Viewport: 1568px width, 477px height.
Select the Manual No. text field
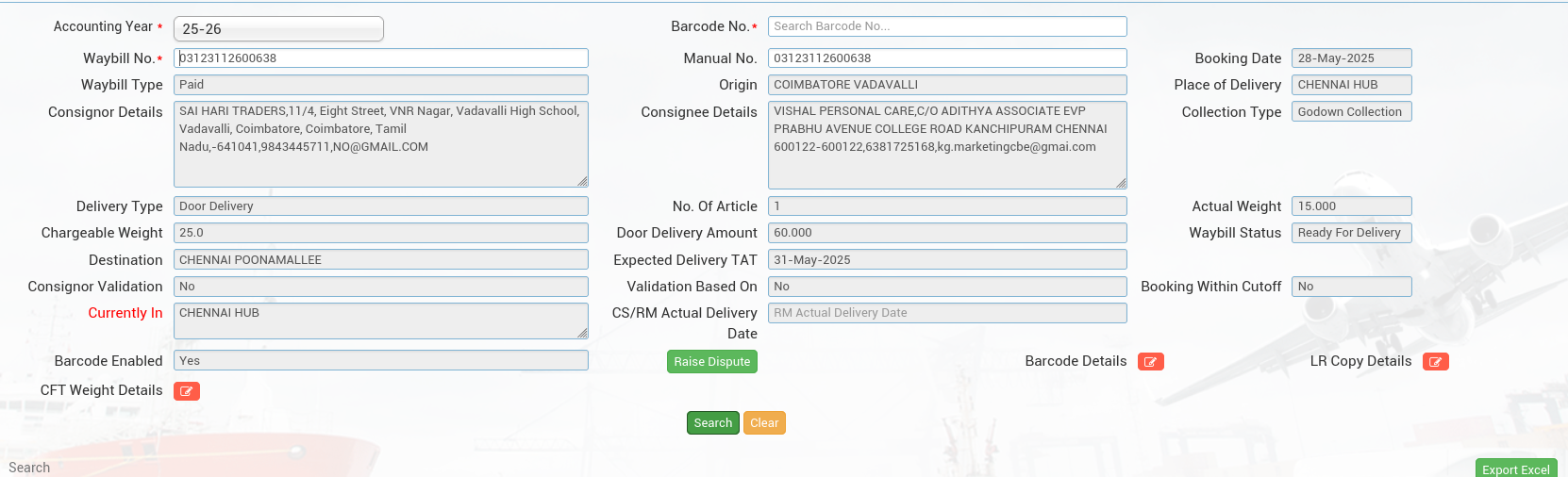[x=946, y=58]
